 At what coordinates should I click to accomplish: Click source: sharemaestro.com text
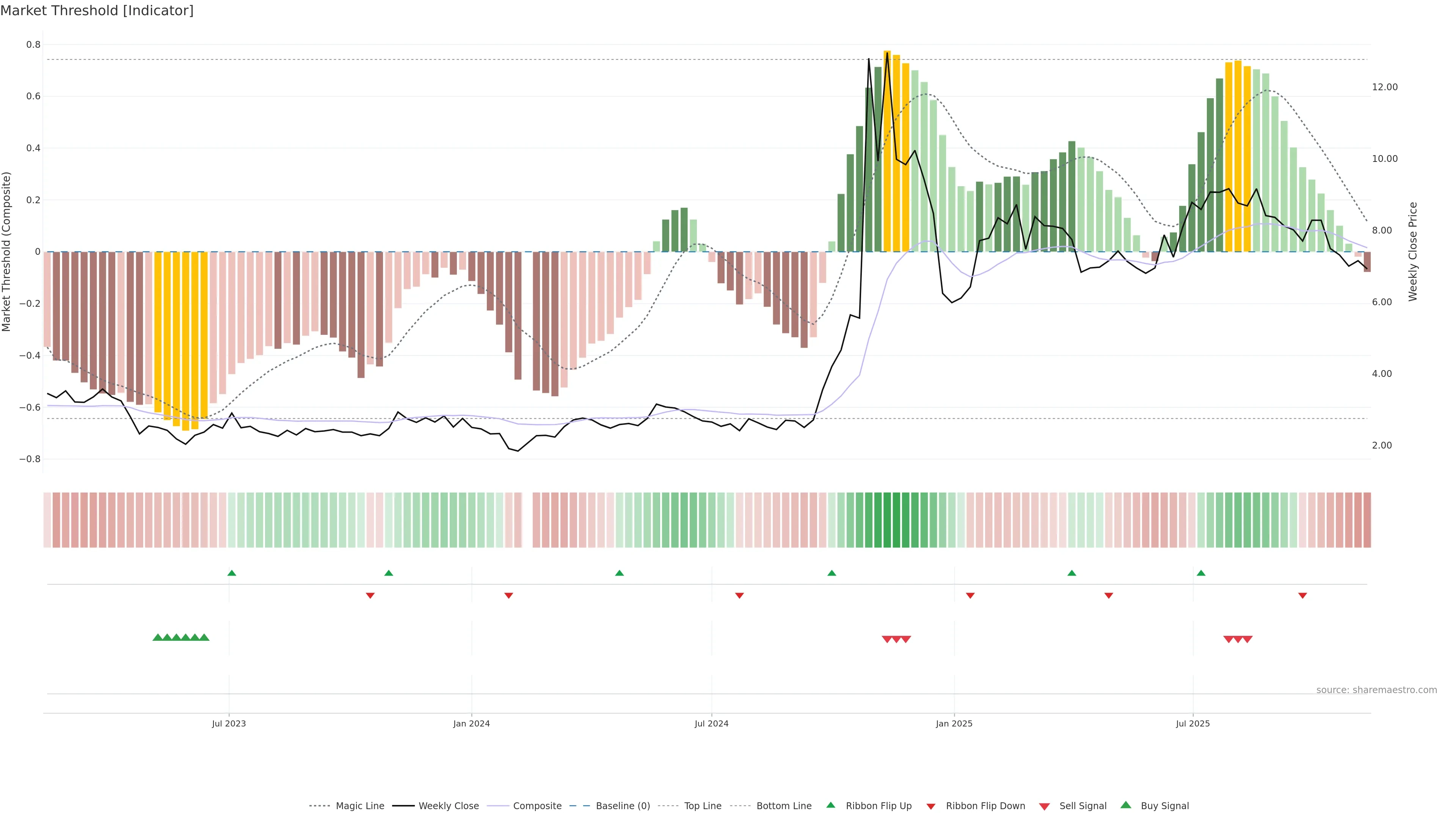tap(1376, 690)
